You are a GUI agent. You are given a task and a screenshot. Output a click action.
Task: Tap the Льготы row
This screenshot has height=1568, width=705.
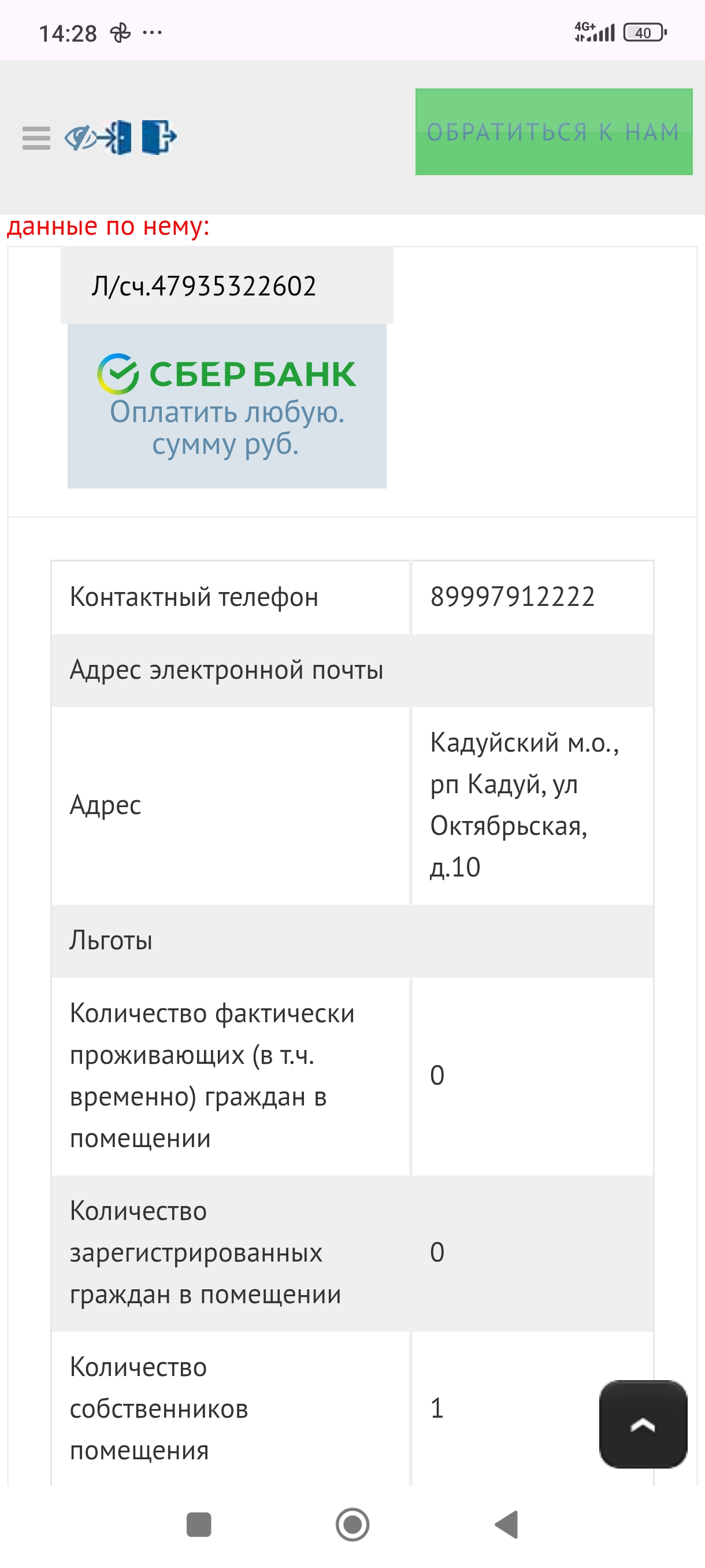111,941
